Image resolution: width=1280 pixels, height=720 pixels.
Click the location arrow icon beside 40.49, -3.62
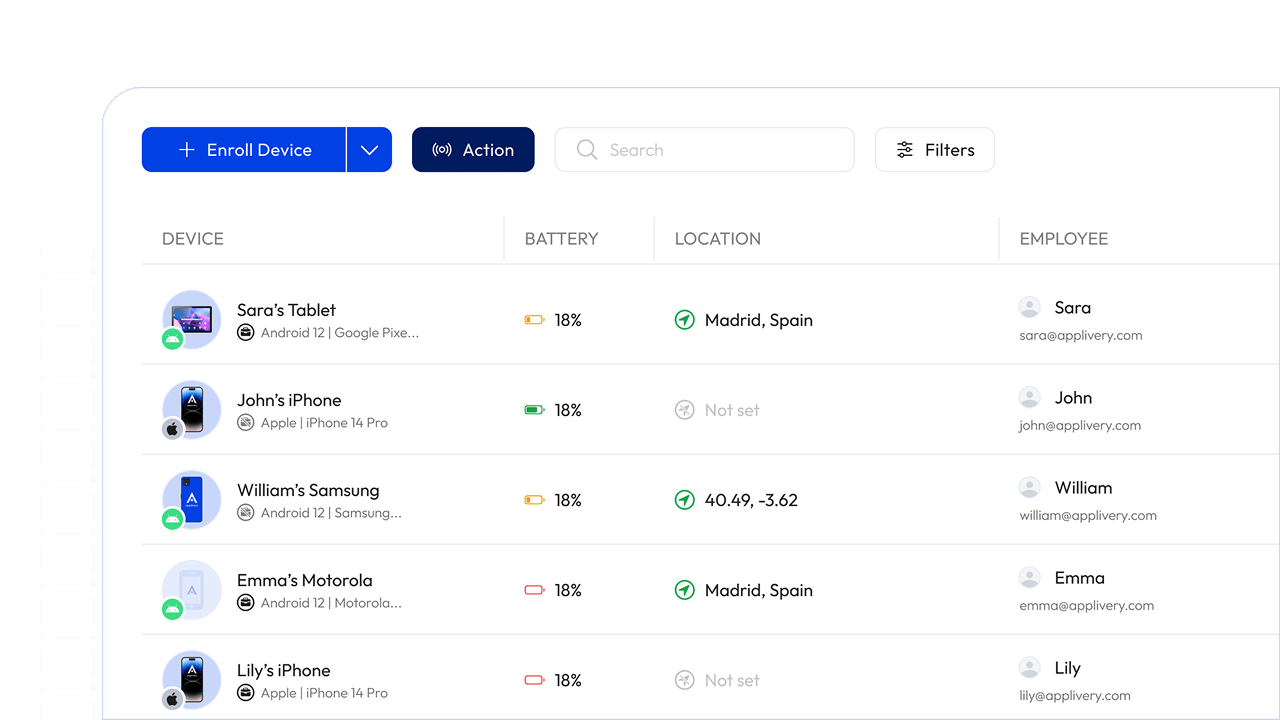point(684,500)
